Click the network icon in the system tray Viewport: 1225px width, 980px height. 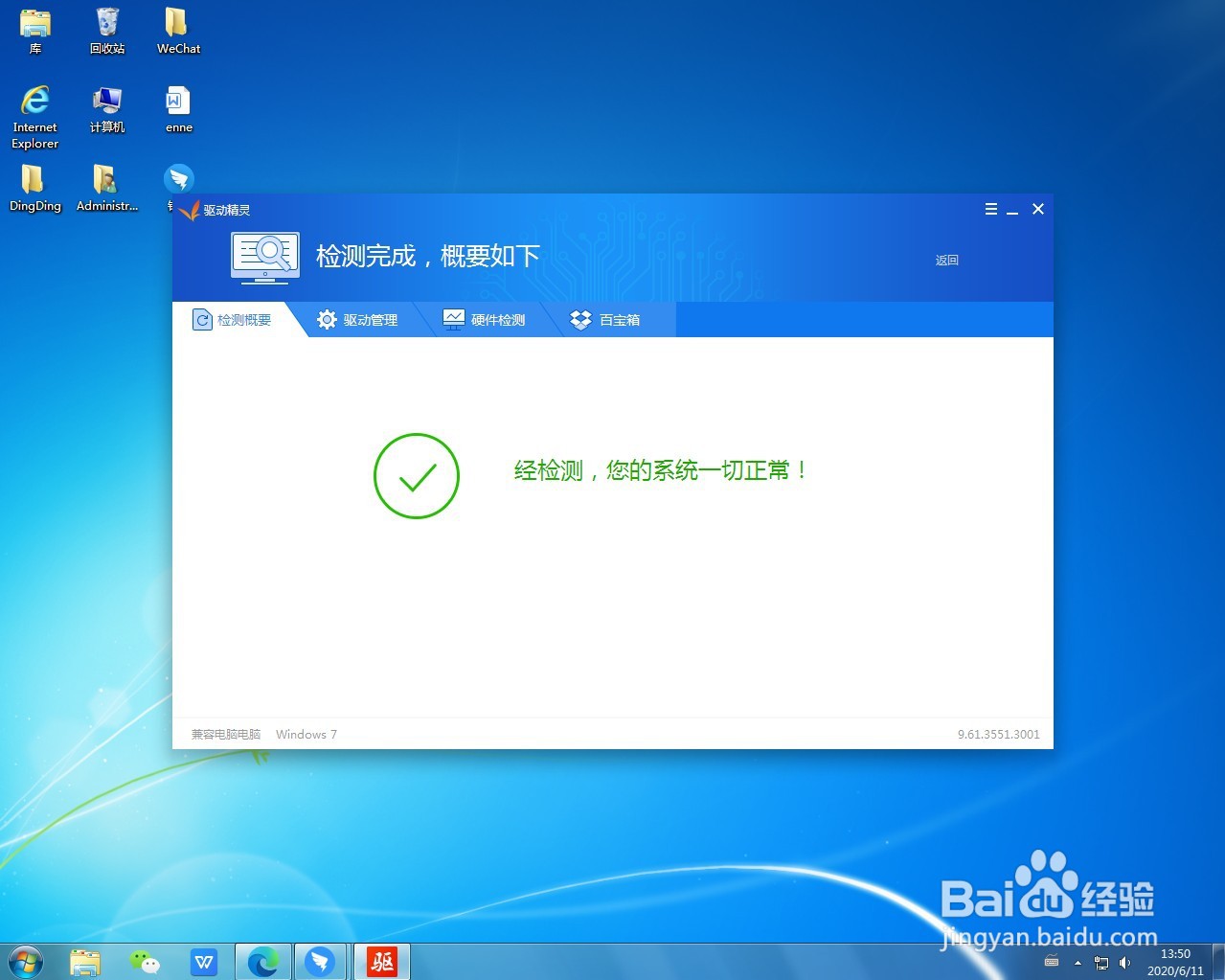(x=1101, y=964)
